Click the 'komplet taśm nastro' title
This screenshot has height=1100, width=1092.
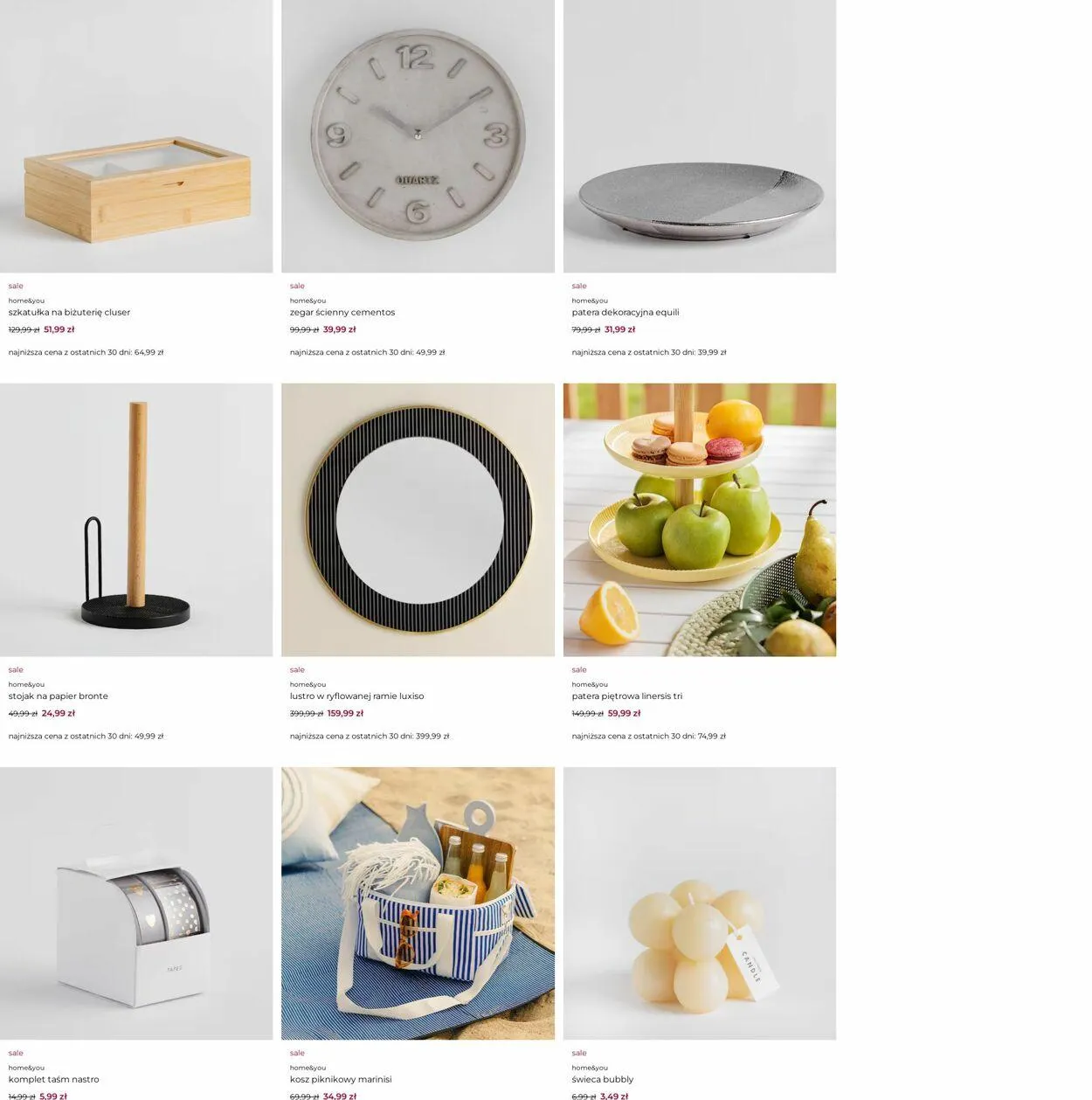click(x=53, y=1079)
